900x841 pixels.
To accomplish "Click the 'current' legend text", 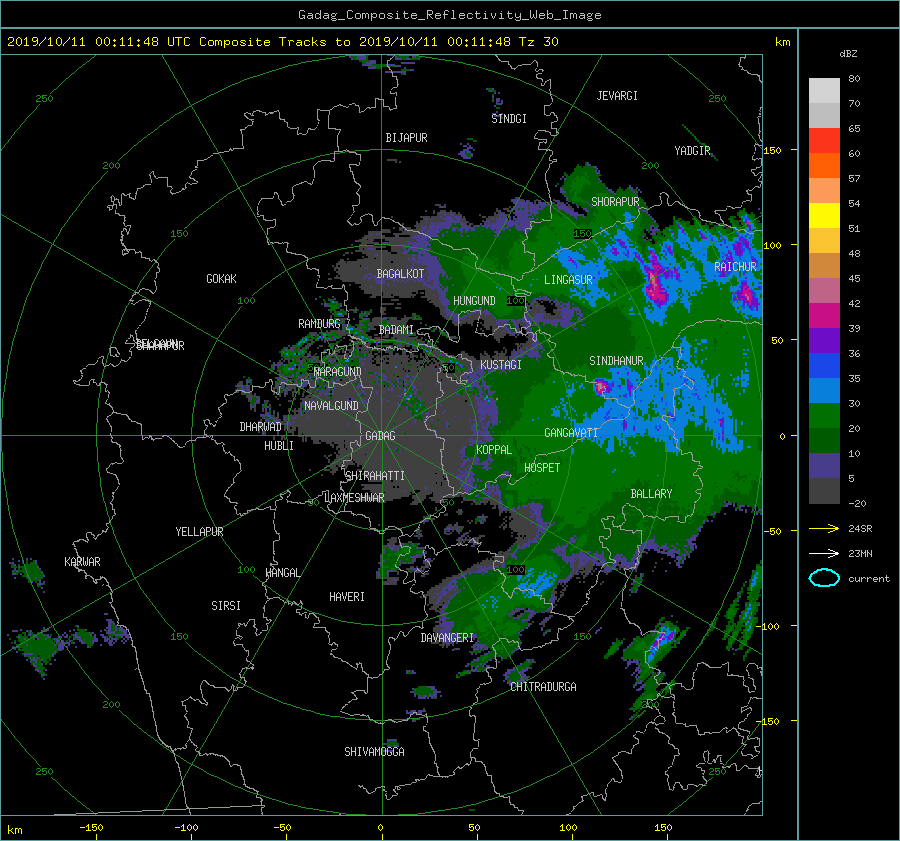I will pyautogui.click(x=868, y=579).
